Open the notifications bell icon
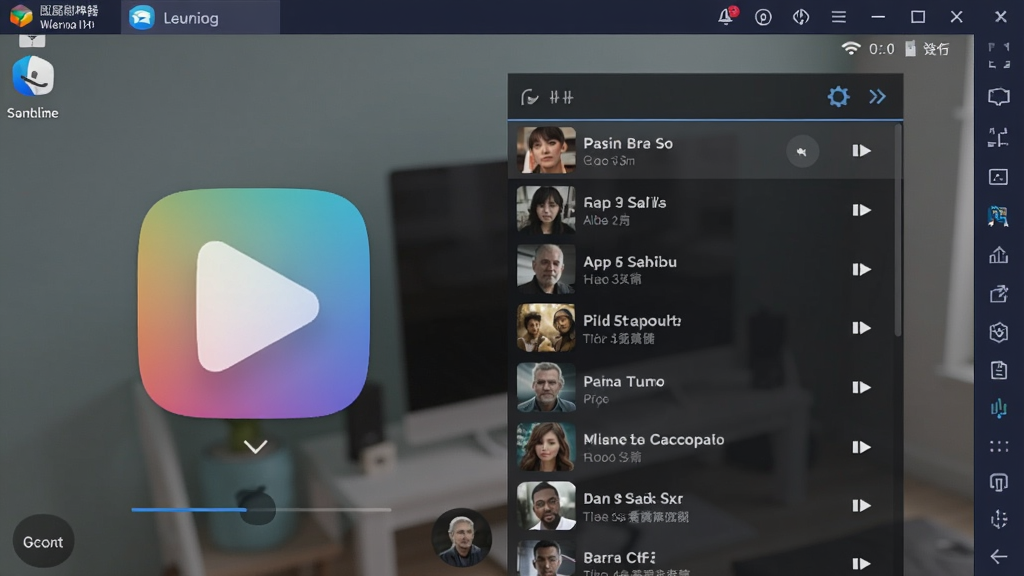Image resolution: width=1024 pixels, height=576 pixels. [726, 16]
